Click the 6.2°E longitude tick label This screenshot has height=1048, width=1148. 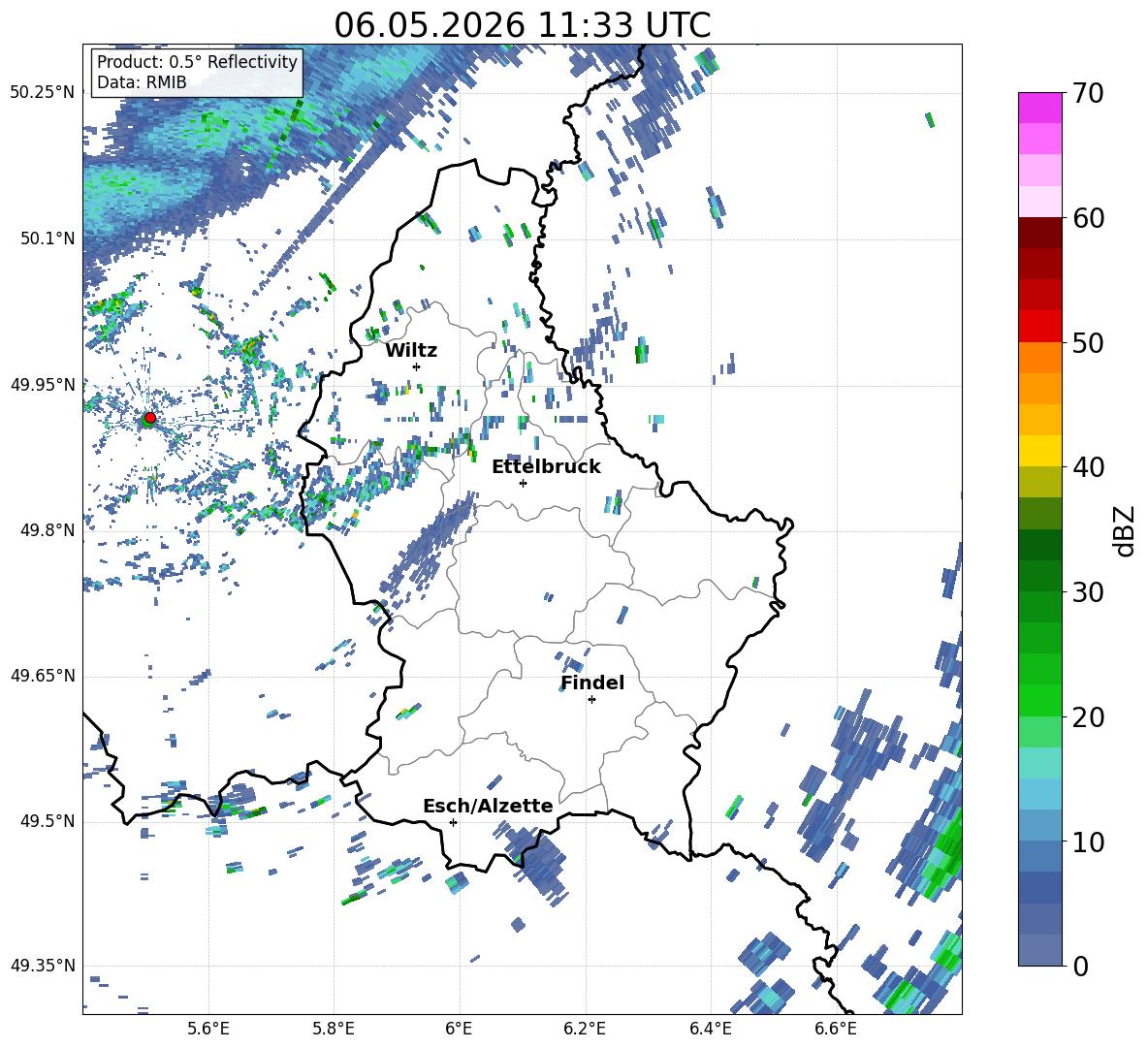point(585,1029)
